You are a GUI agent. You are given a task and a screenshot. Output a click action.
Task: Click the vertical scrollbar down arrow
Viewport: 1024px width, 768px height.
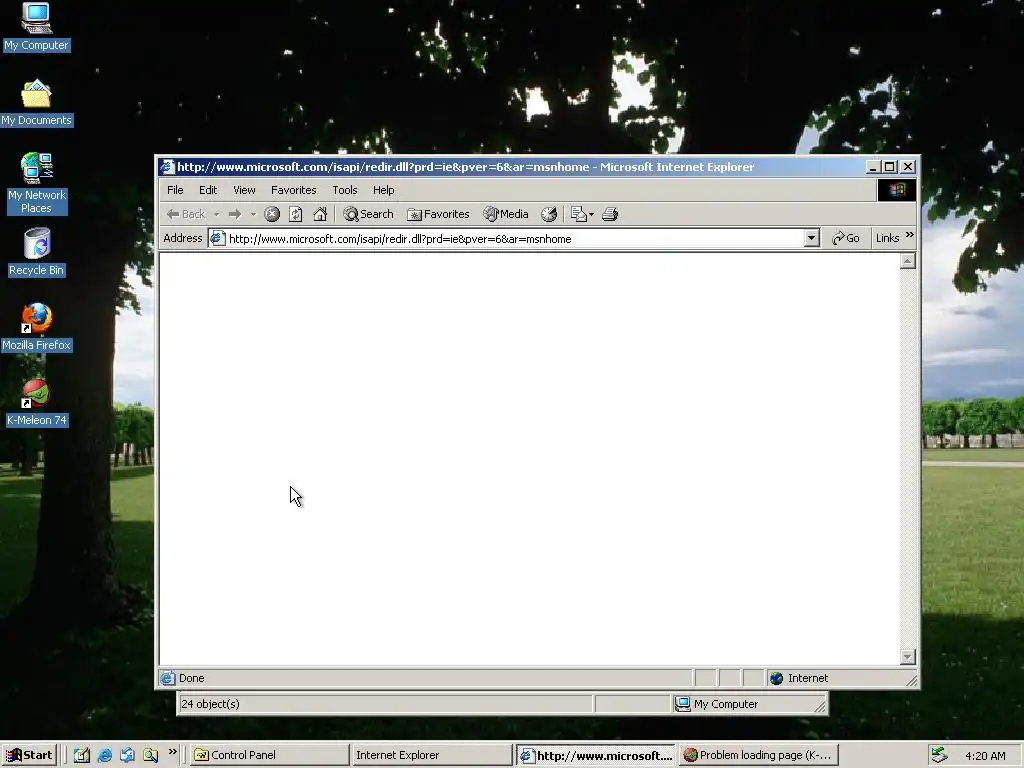(908, 656)
